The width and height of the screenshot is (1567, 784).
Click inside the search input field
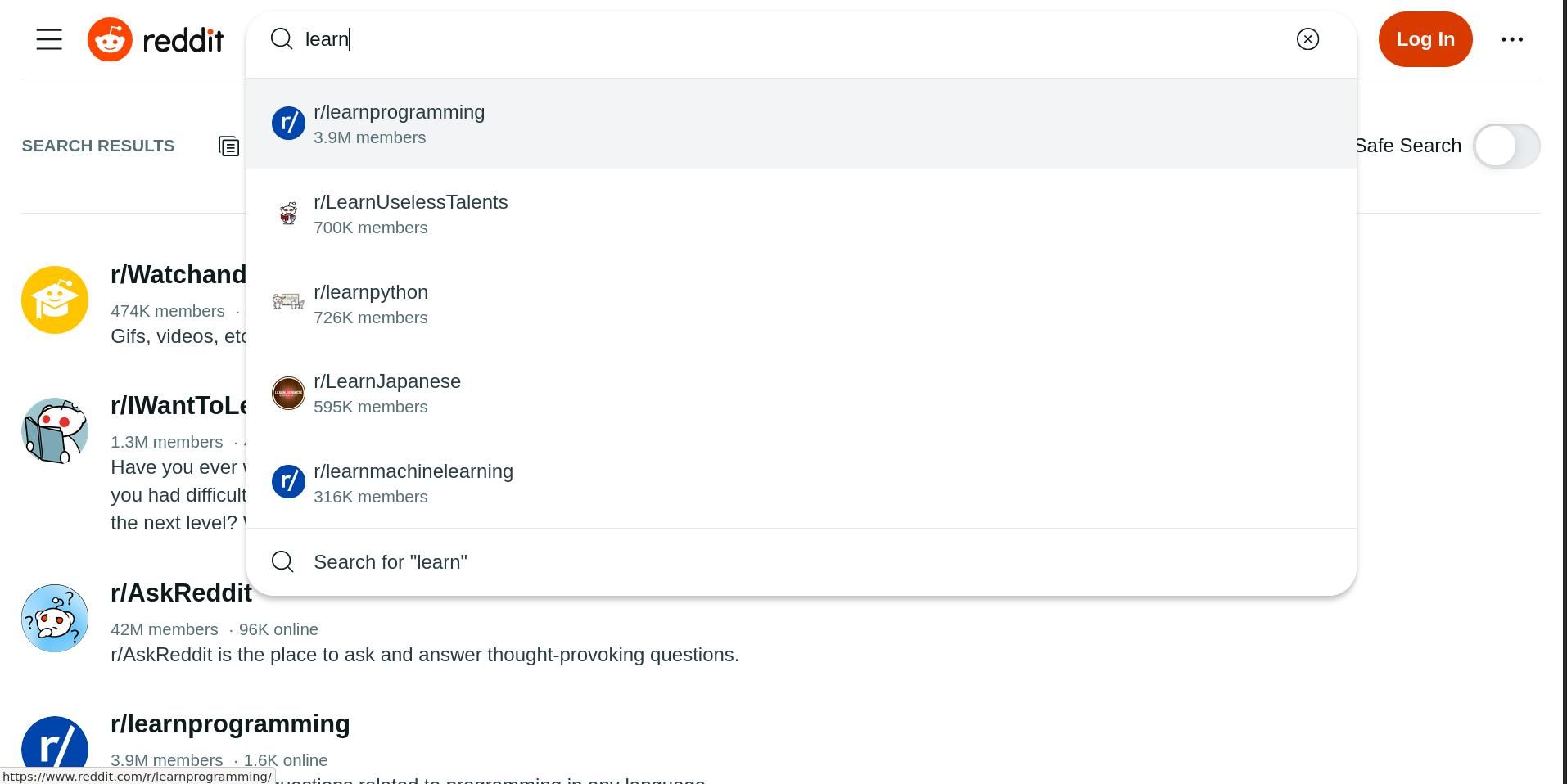tap(573, 38)
